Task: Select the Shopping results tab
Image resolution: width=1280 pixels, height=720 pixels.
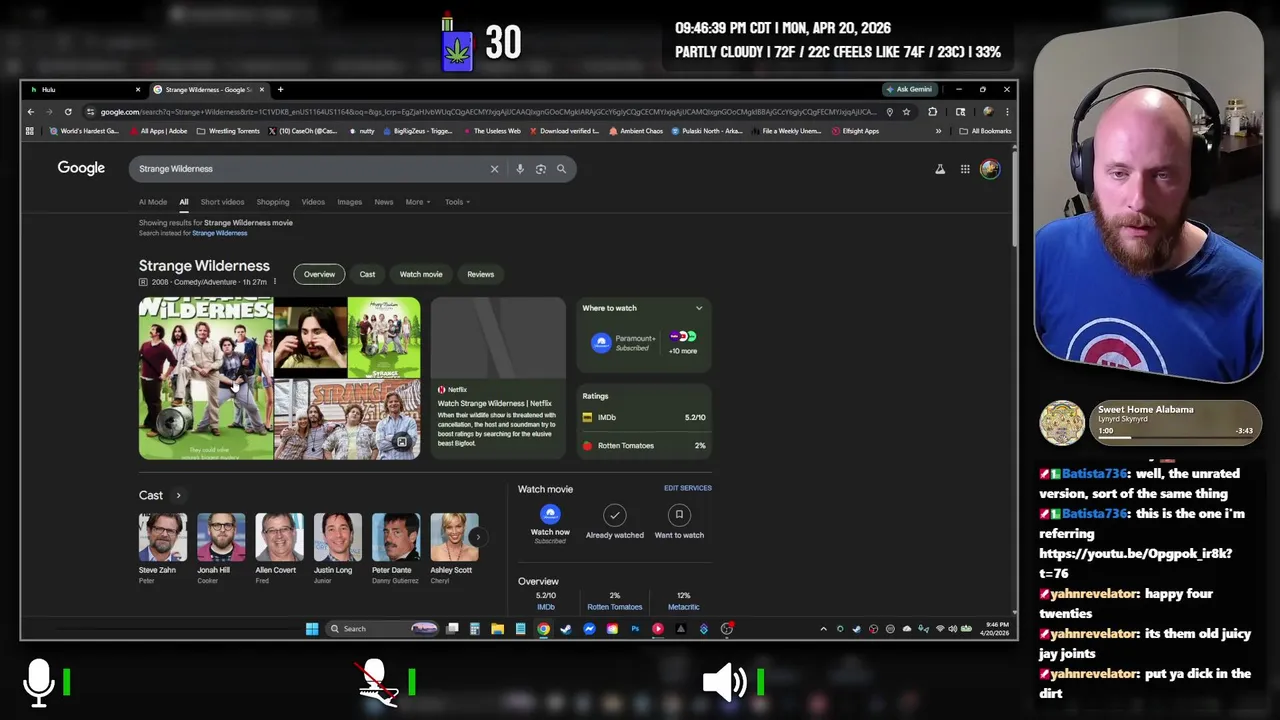Action: [273, 202]
